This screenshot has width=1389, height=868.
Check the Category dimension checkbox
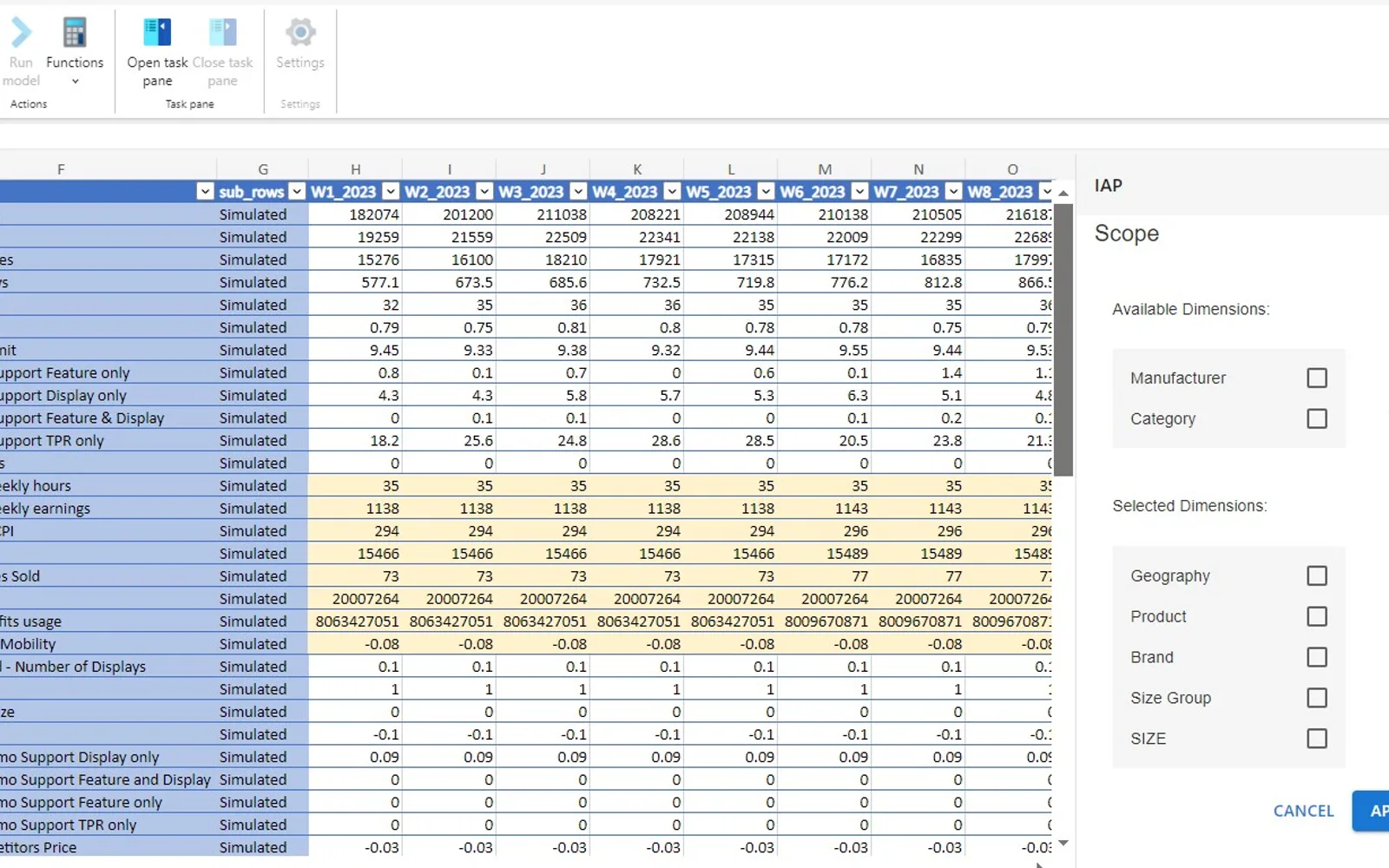(x=1317, y=418)
